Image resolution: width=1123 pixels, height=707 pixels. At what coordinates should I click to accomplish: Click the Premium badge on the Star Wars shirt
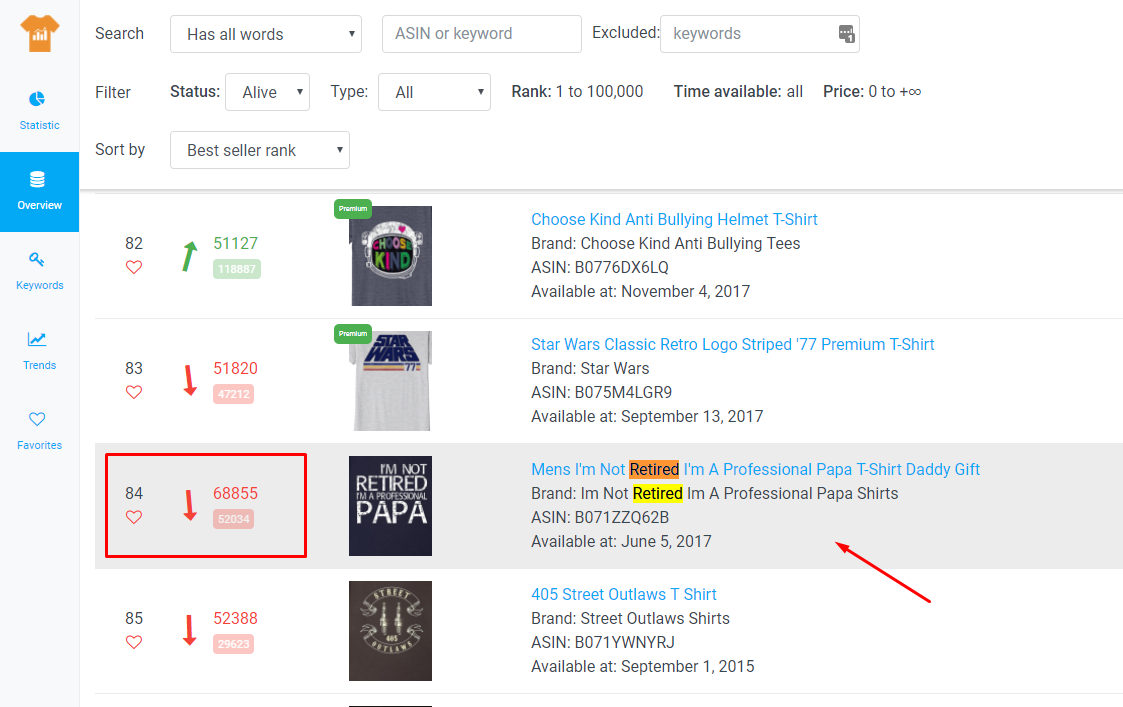[x=352, y=334]
